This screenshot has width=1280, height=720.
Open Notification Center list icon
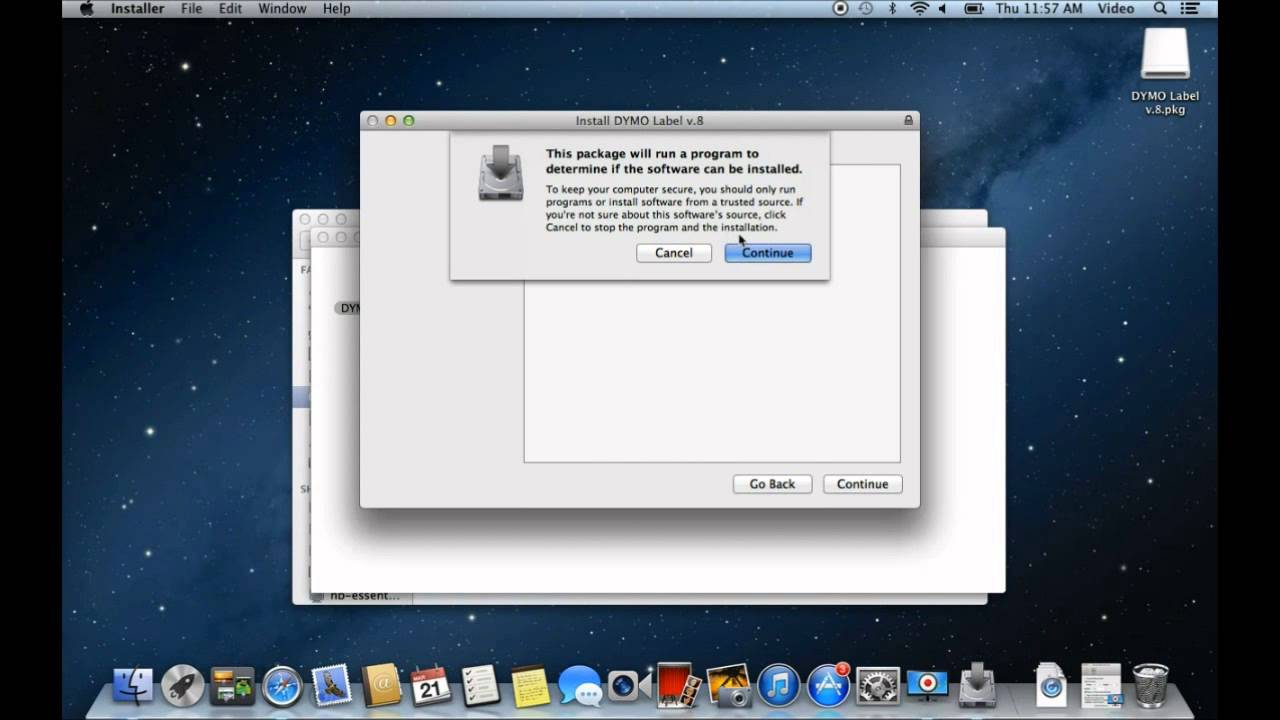[1191, 9]
